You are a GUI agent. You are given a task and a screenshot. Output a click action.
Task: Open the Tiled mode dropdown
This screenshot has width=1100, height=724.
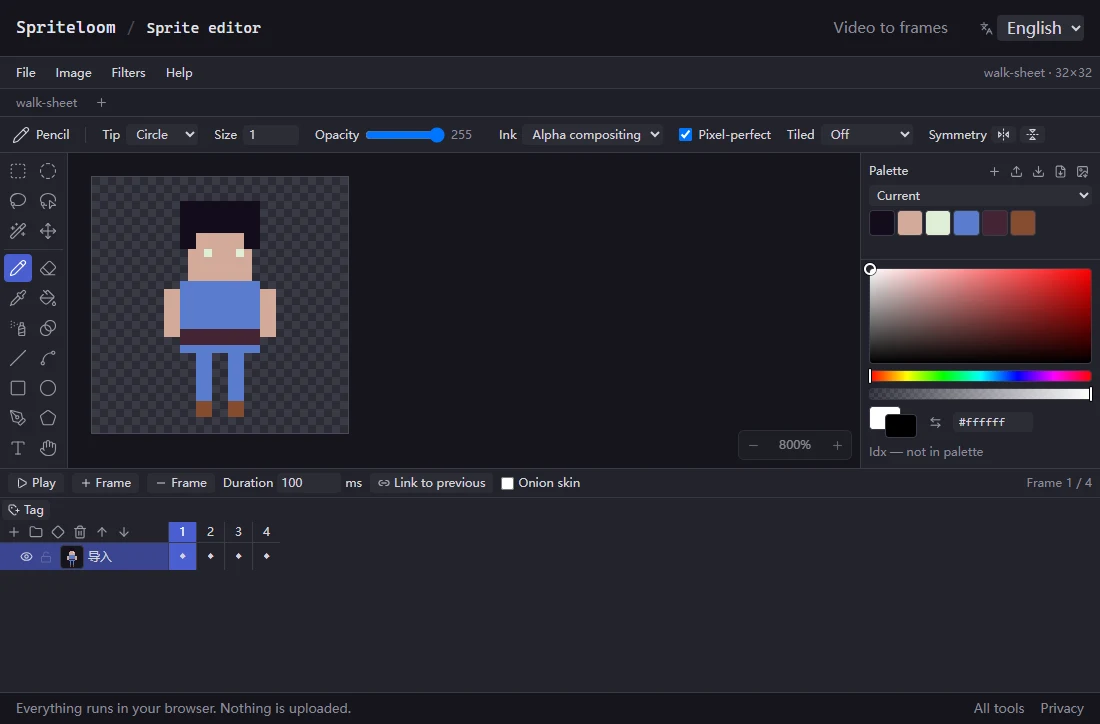tap(867, 135)
